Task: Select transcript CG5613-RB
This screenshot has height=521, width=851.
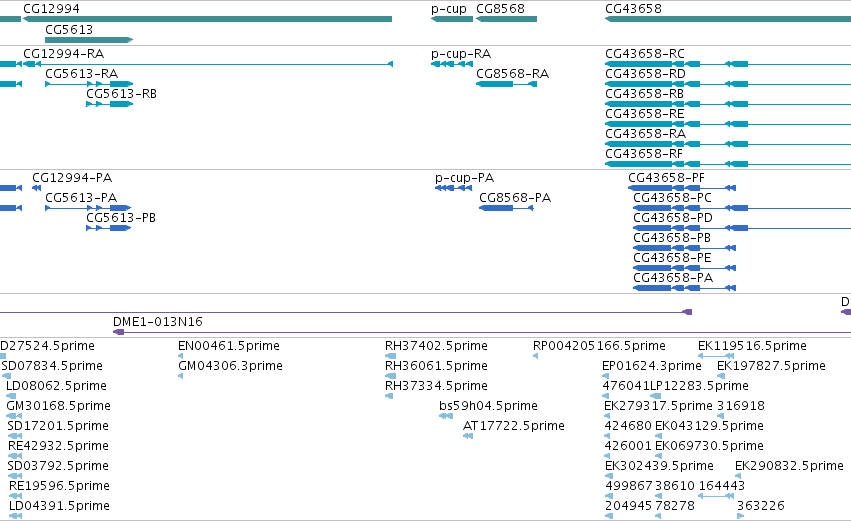Action: coord(122,94)
